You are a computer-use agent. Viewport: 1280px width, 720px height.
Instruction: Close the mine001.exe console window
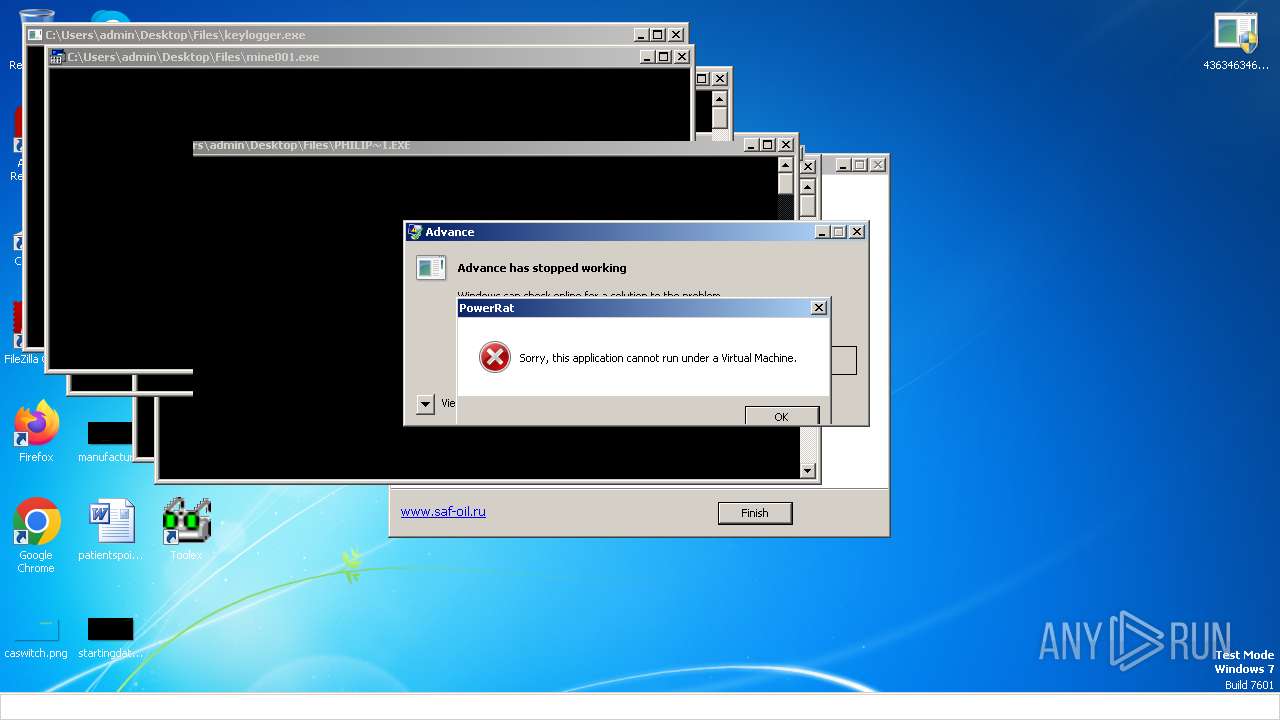tap(682, 57)
